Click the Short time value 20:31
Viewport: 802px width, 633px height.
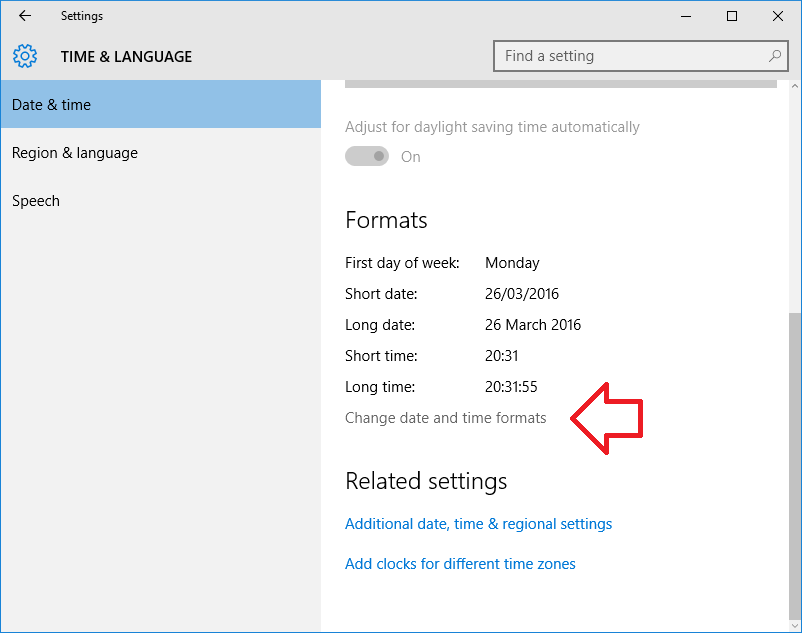pos(501,355)
